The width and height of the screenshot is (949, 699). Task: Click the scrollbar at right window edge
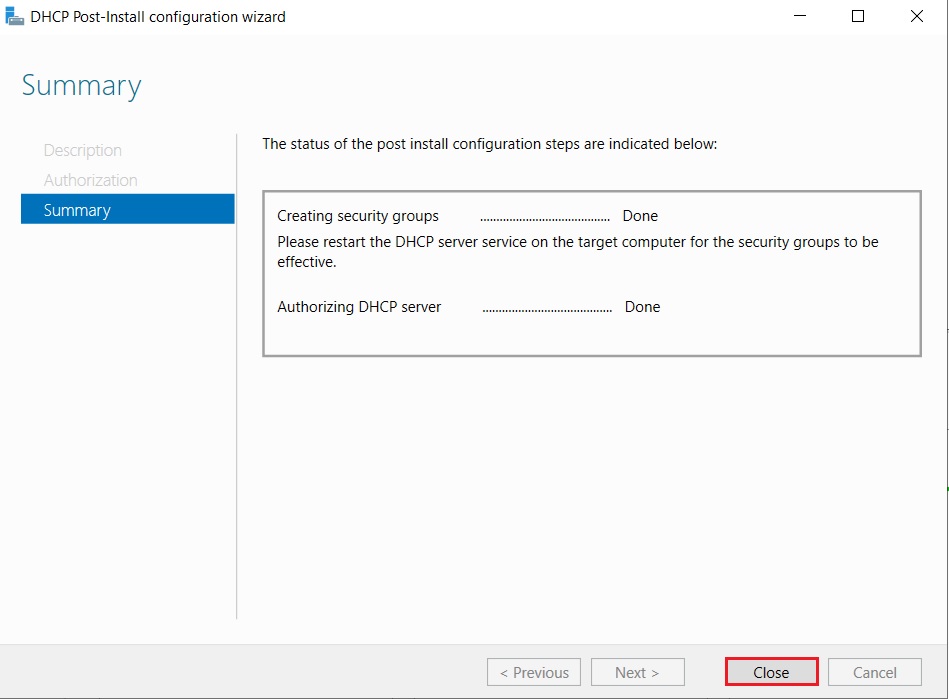(x=944, y=350)
